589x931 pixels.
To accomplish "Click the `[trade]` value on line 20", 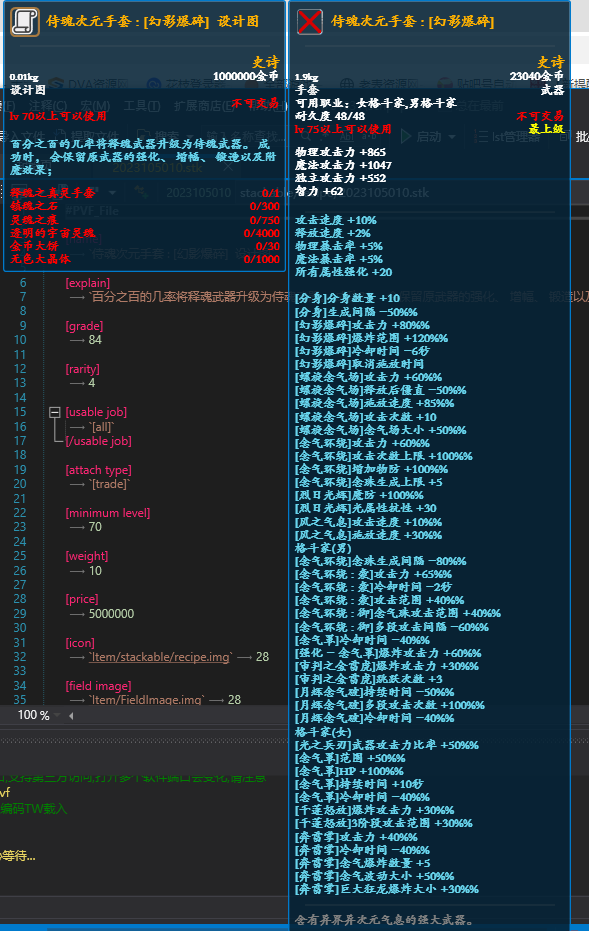I will 109,484.
